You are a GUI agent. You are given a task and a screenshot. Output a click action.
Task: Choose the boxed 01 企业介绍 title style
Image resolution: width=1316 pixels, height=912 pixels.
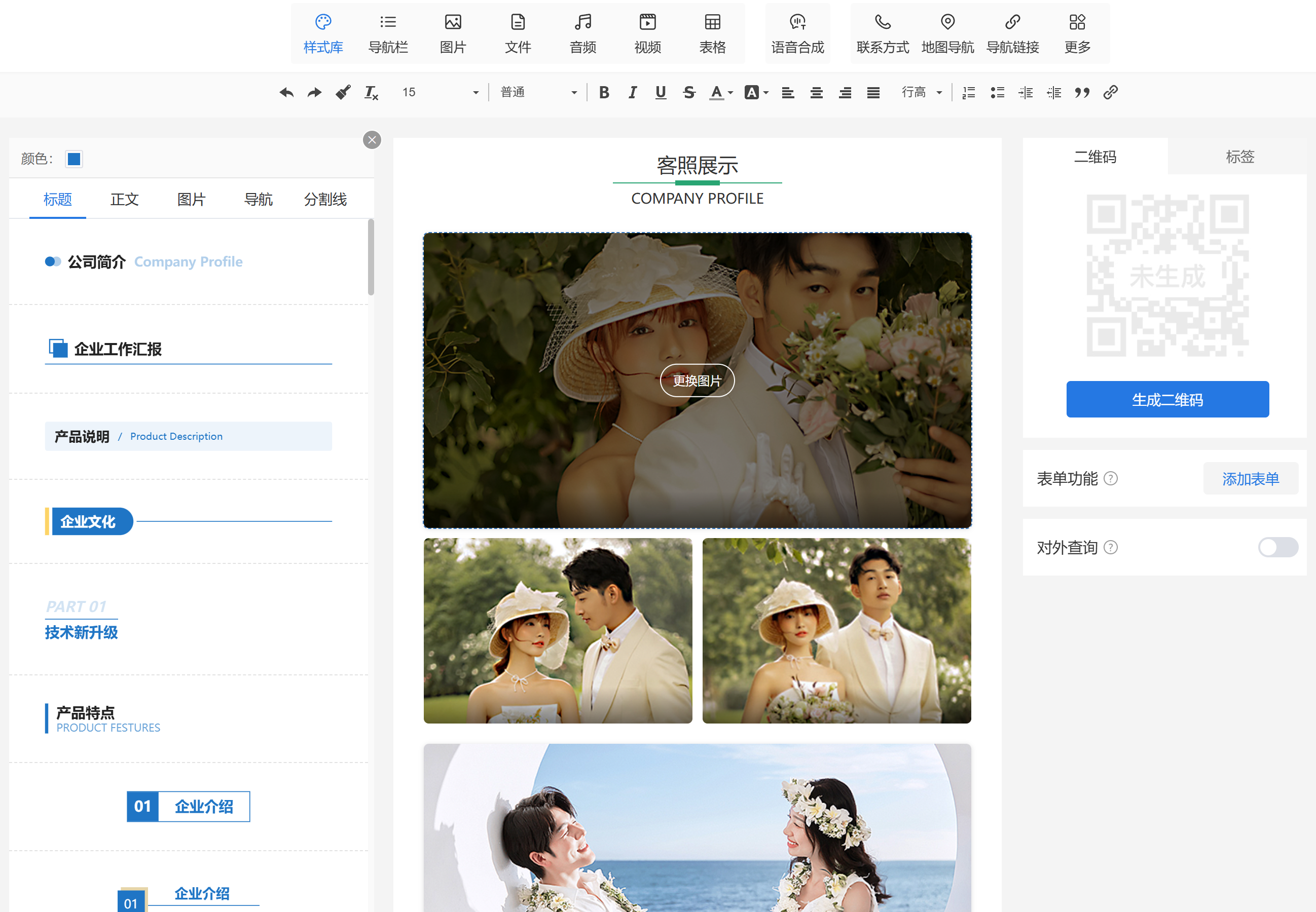click(x=189, y=807)
